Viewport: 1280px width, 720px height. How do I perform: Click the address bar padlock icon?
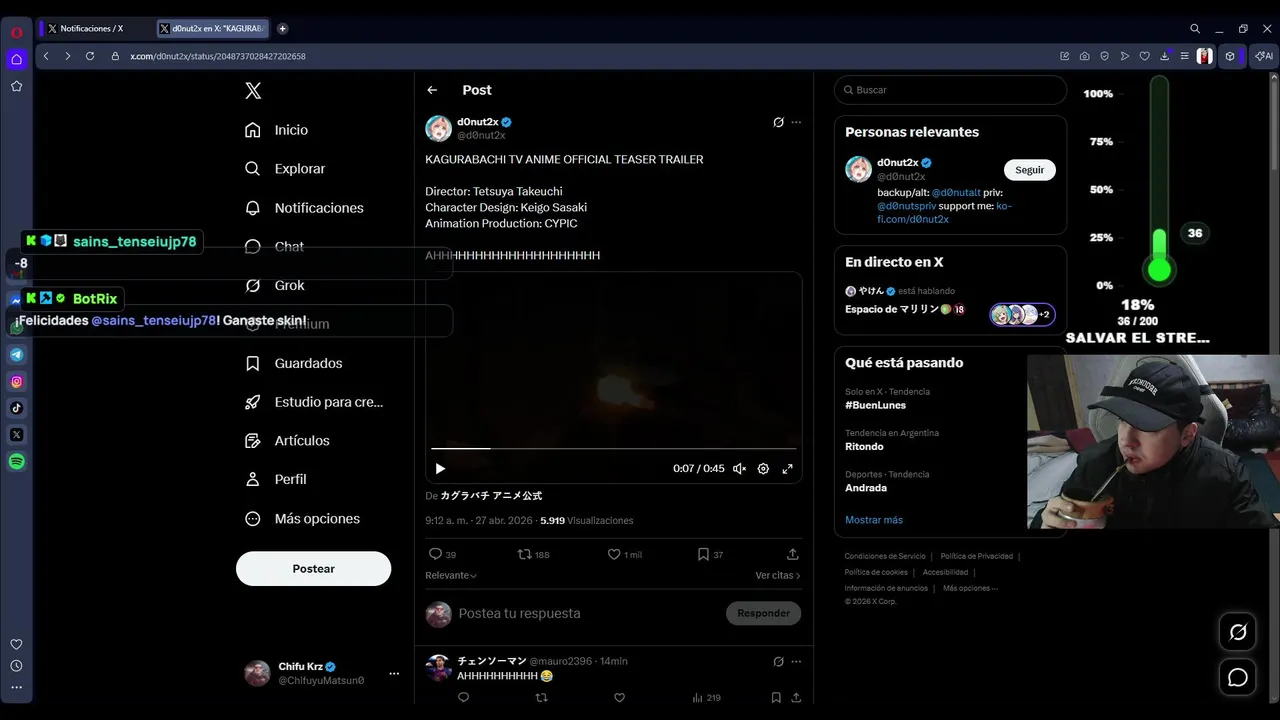tap(116, 56)
